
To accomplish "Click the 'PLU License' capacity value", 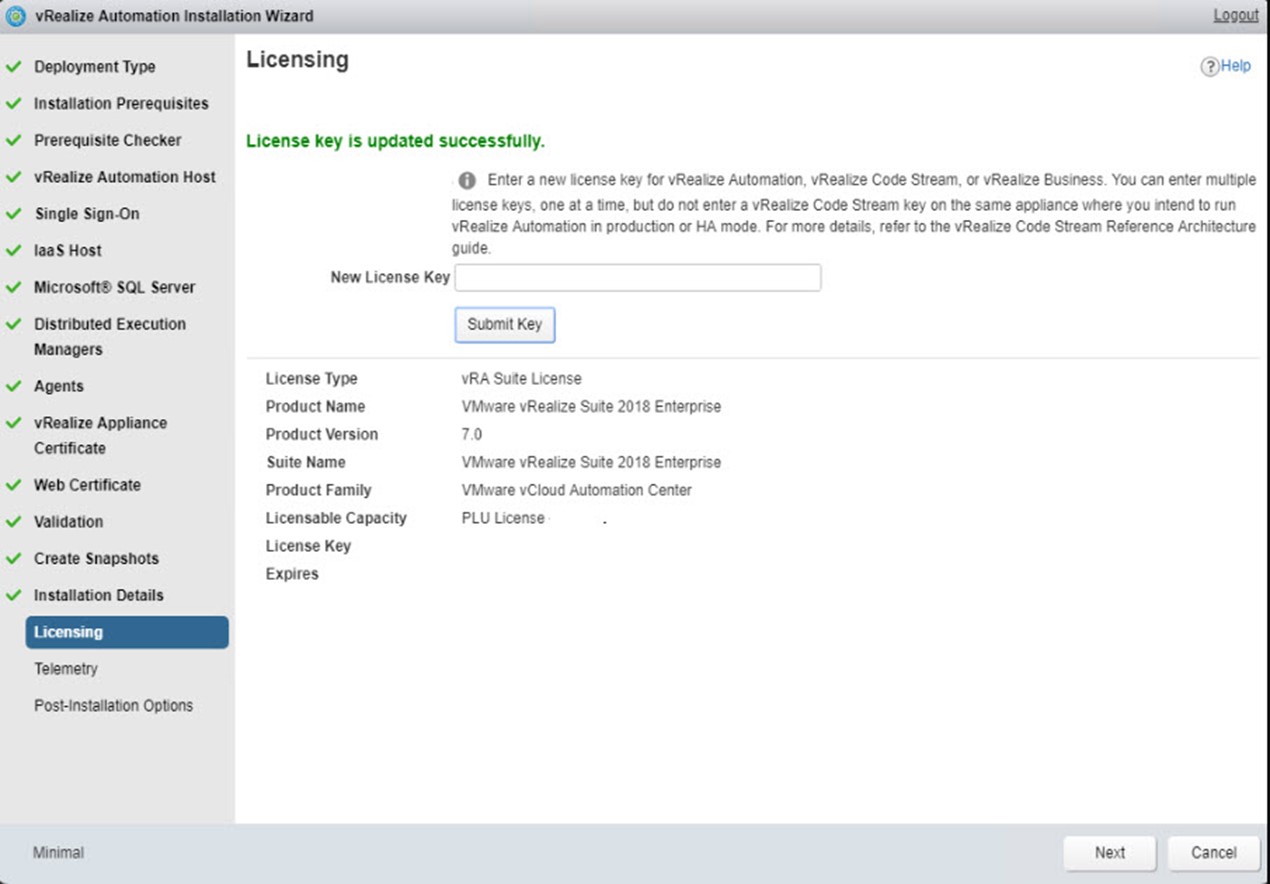I will click(503, 518).
